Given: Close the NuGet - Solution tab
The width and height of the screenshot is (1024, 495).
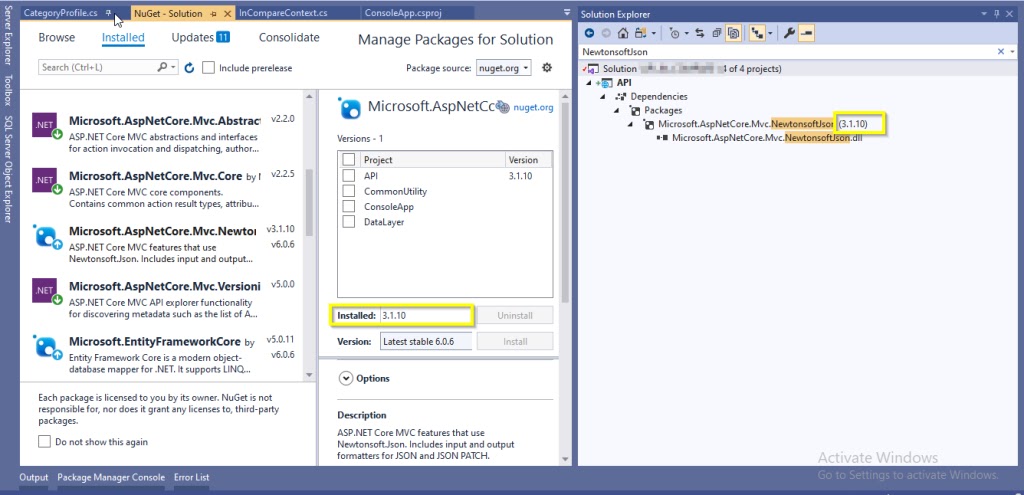Looking at the screenshot, I should (227, 14).
